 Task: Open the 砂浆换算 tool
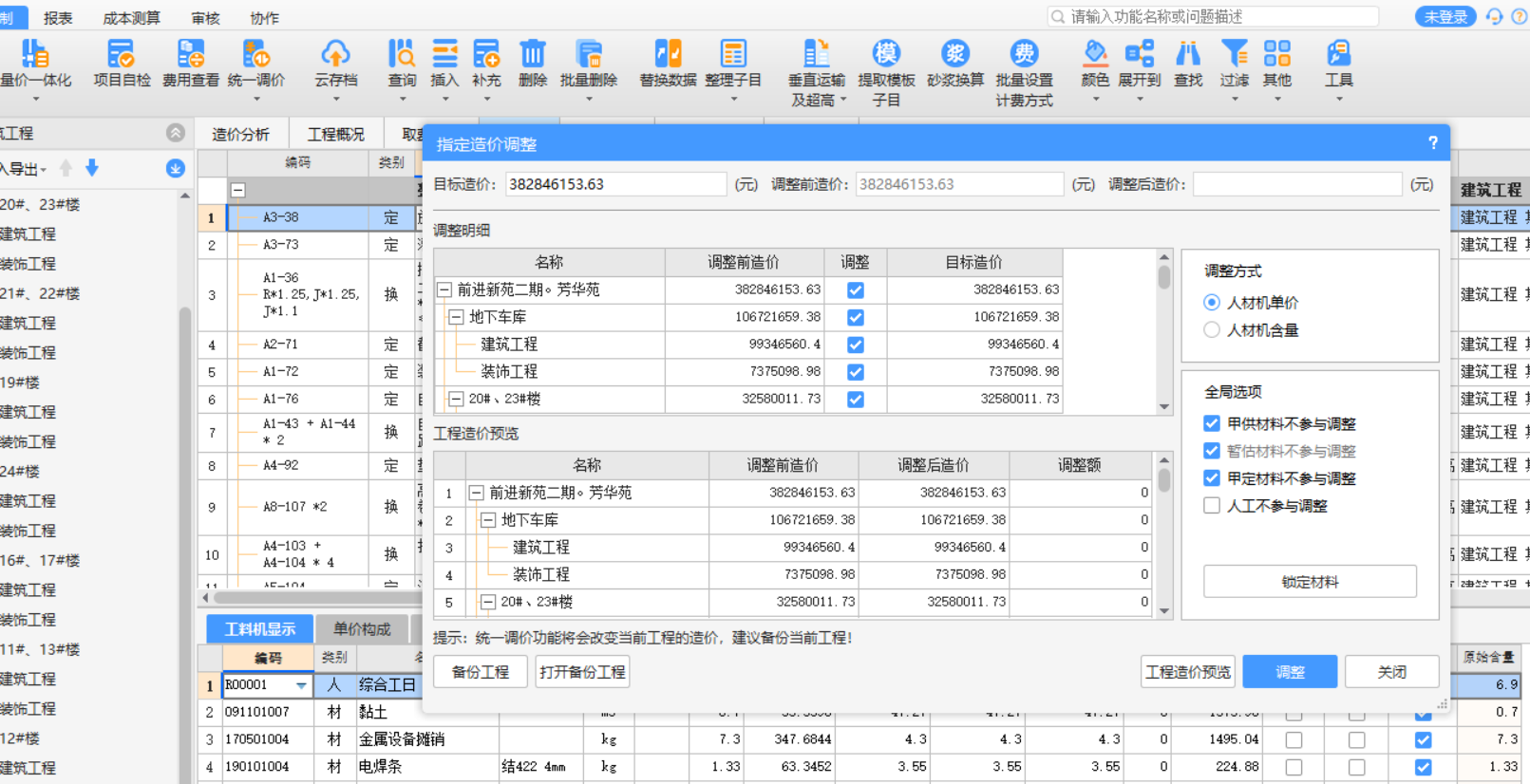(955, 65)
